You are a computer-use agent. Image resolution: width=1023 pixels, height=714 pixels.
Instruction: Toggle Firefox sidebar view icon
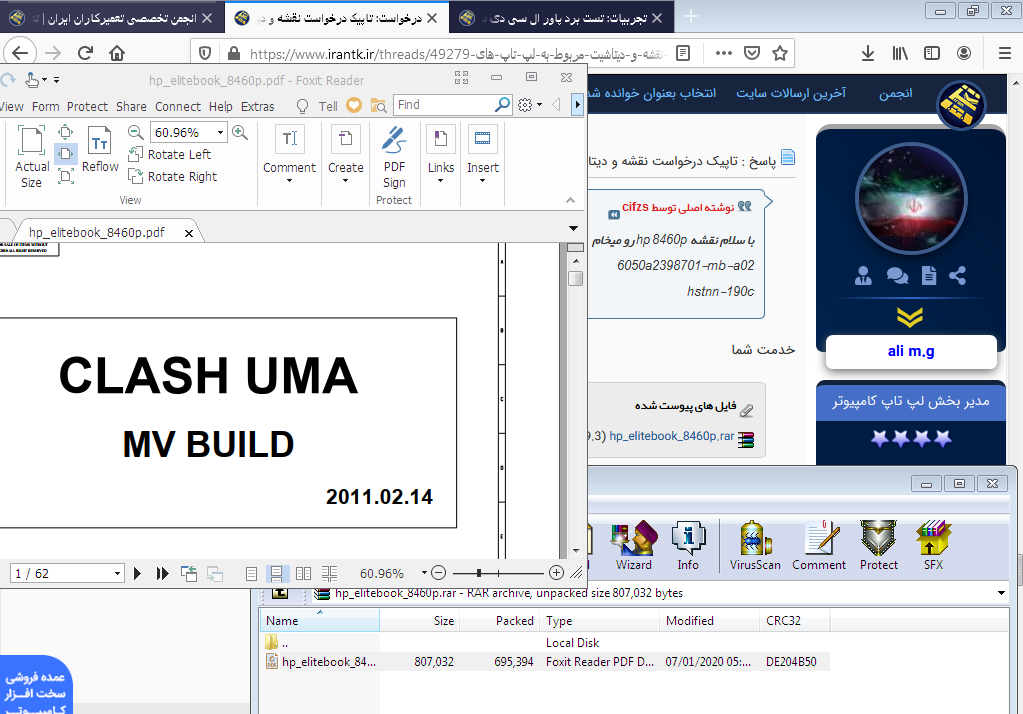click(x=932, y=53)
